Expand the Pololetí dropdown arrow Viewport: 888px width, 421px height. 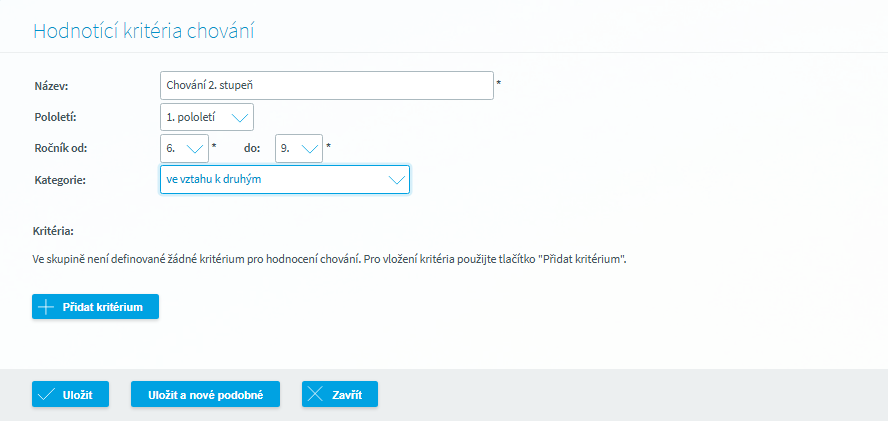[x=240, y=117]
